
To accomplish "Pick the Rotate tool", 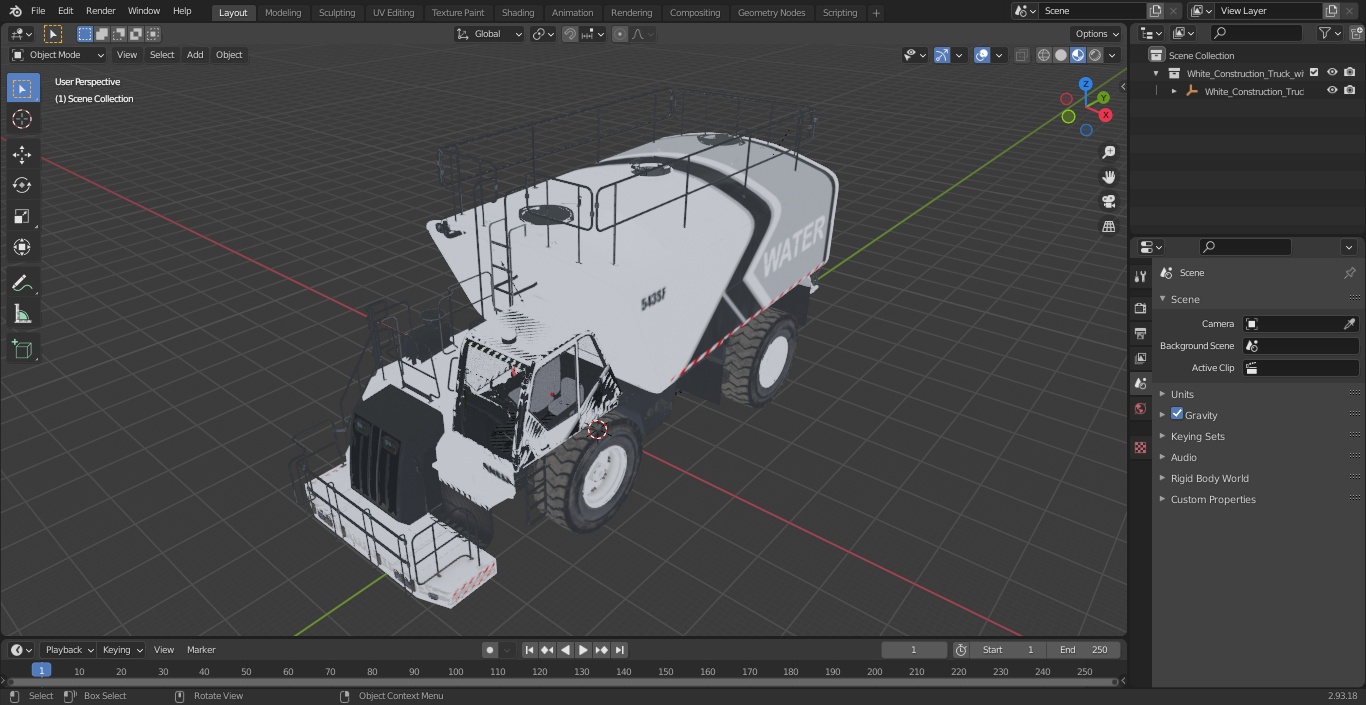I will [22, 186].
